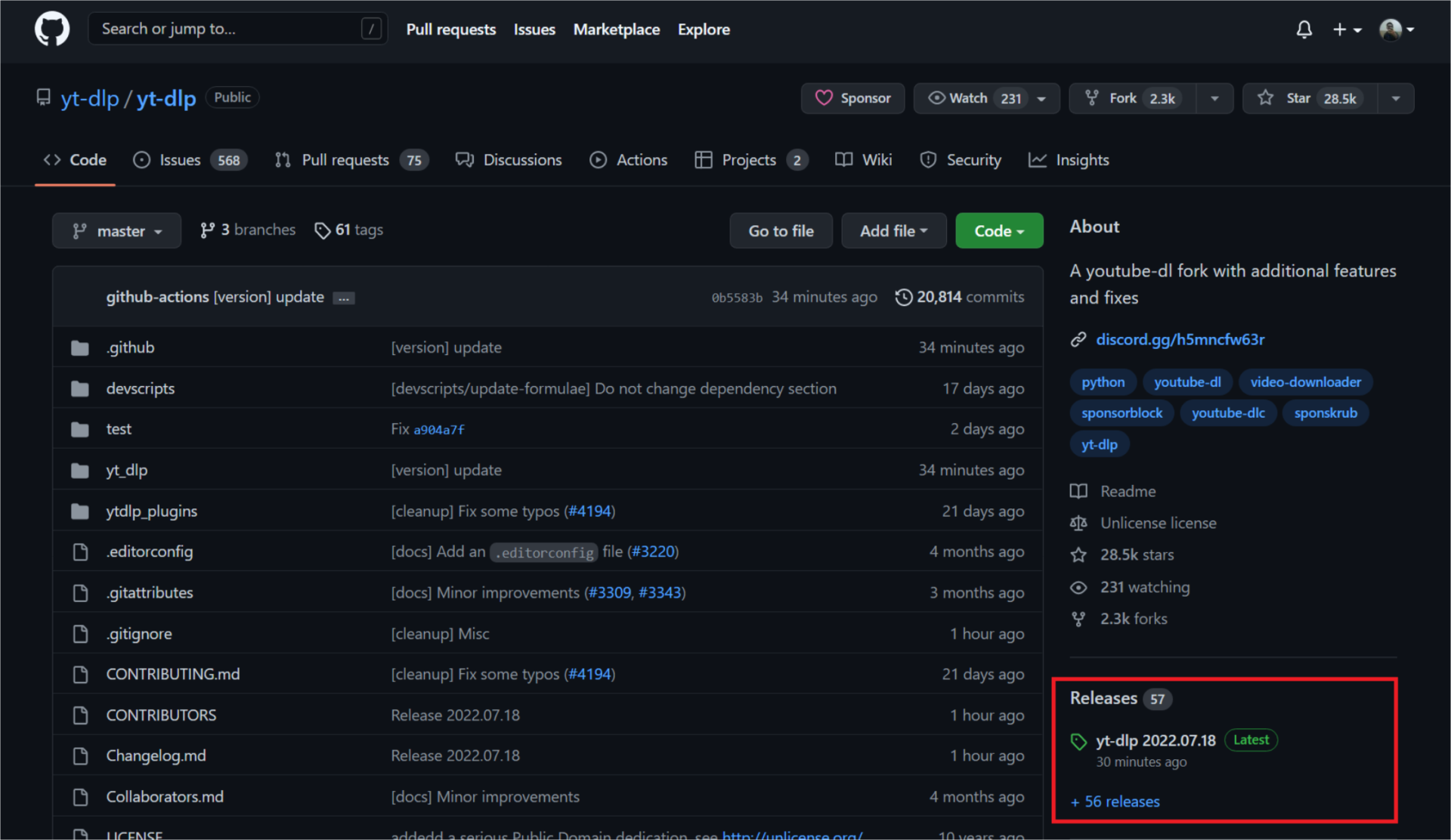This screenshot has width=1451, height=840.
Task: Open Collaborators.md file
Action: pos(165,797)
